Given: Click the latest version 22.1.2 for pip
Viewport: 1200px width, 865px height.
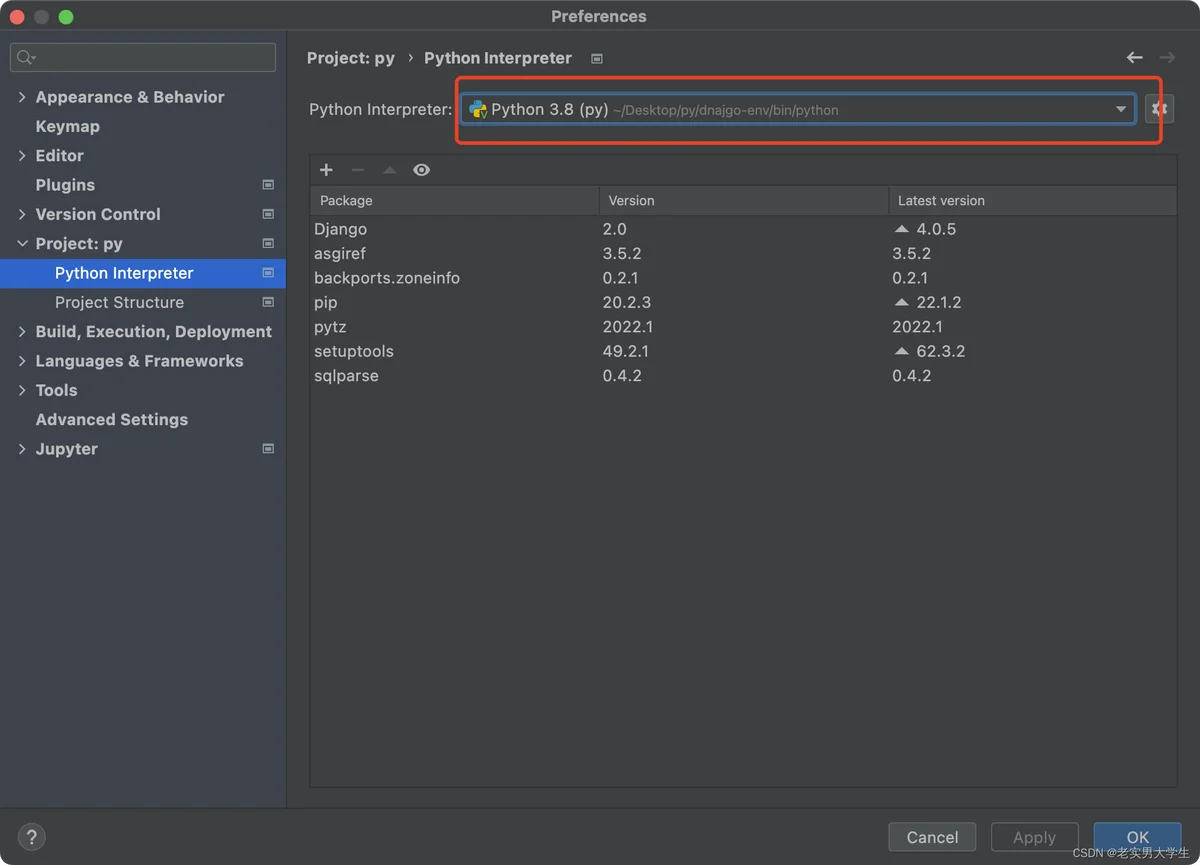Looking at the screenshot, I should [x=939, y=302].
